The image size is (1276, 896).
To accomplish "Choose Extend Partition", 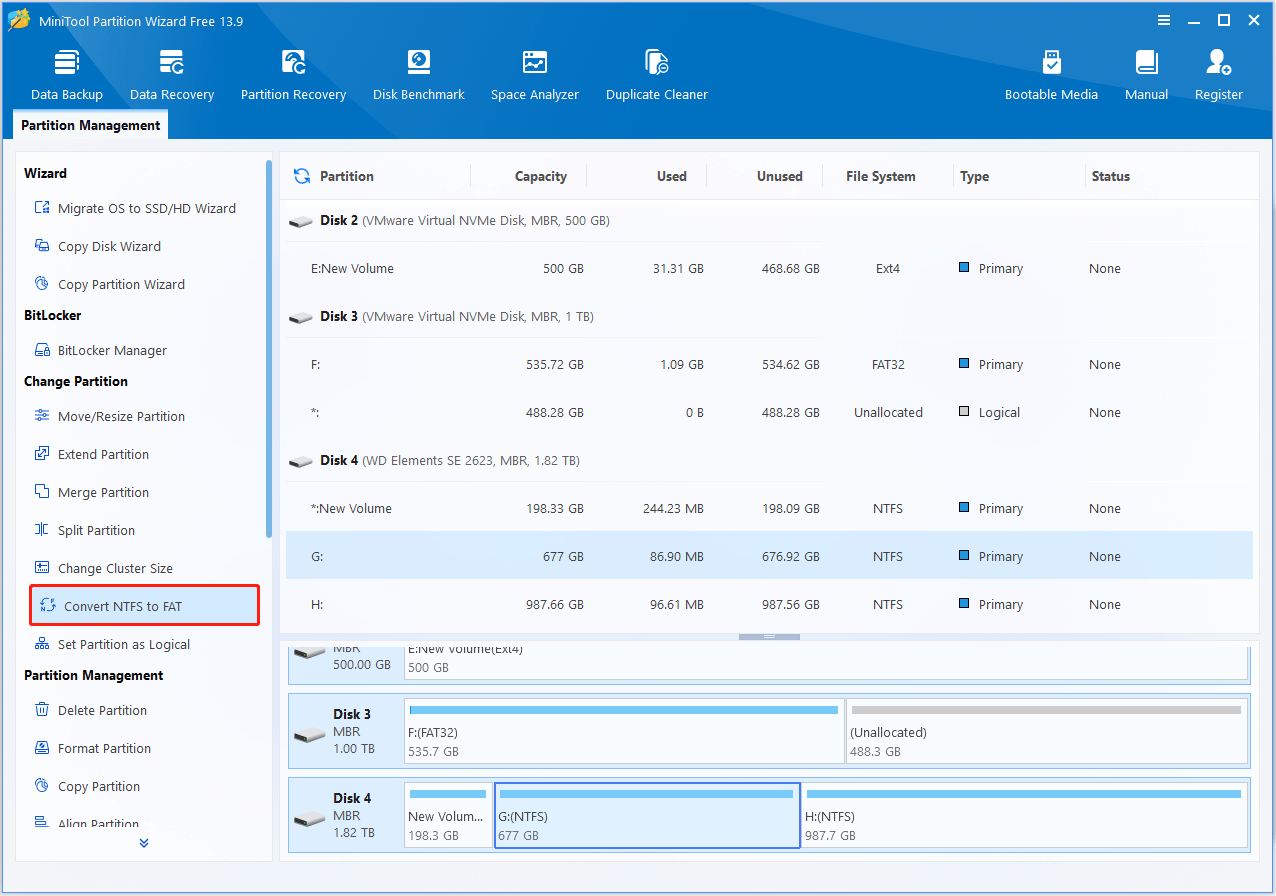I will pyautogui.click(x=91, y=454).
